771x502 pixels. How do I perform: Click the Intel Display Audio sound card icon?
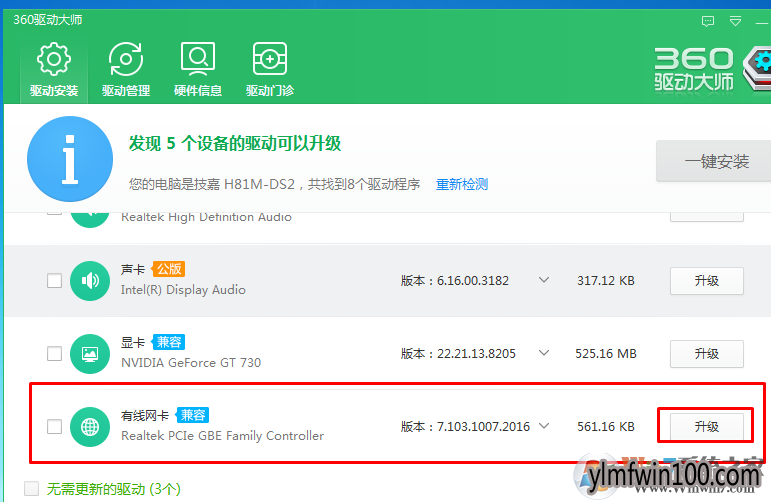(x=90, y=281)
